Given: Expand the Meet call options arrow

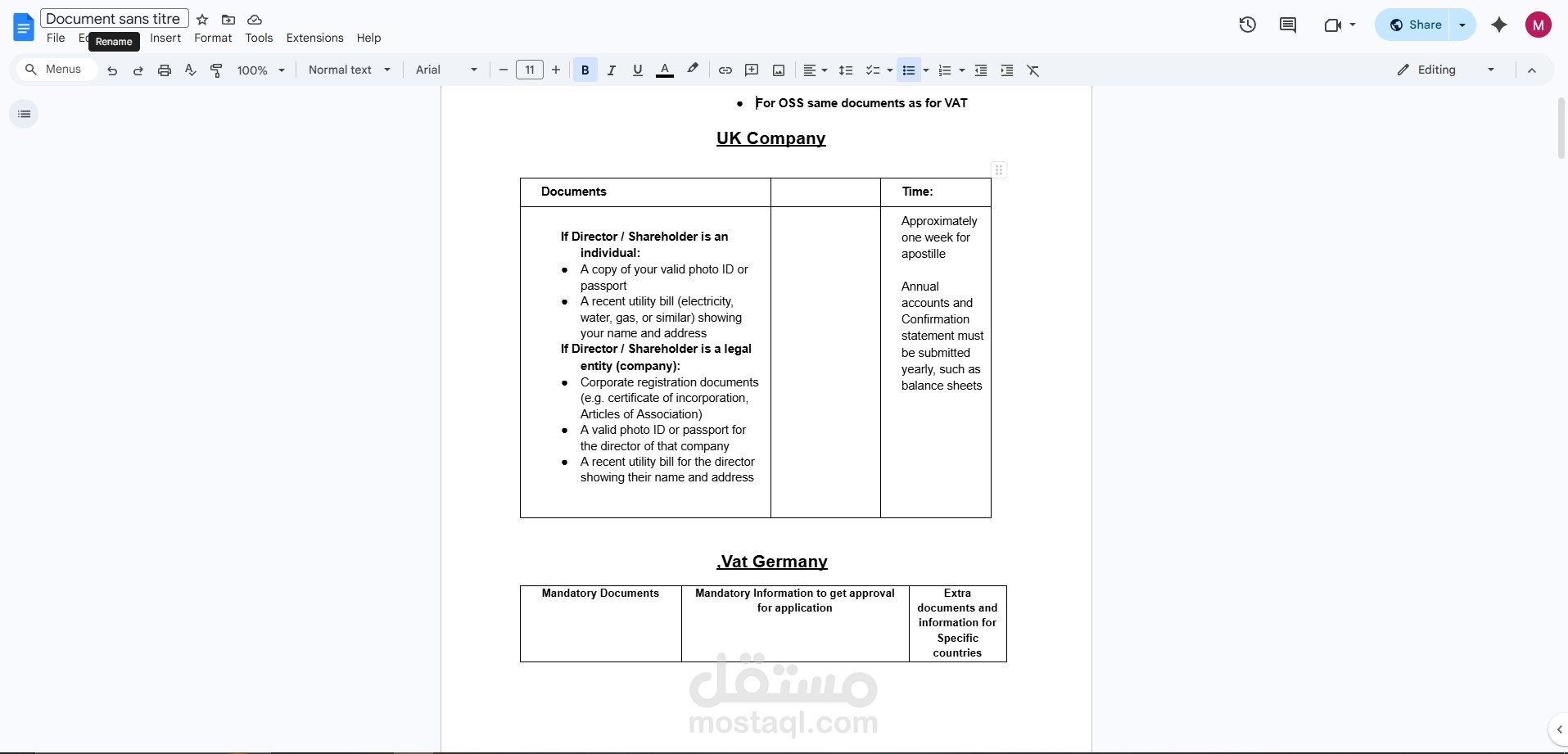Looking at the screenshot, I should pos(1353,25).
